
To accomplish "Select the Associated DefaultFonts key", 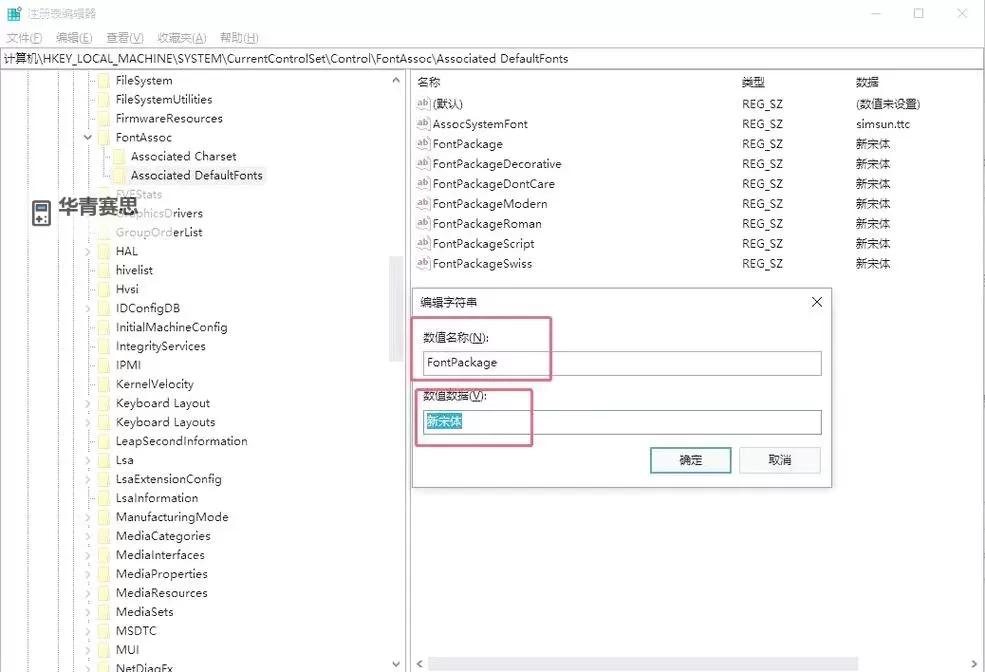I will coord(196,176).
